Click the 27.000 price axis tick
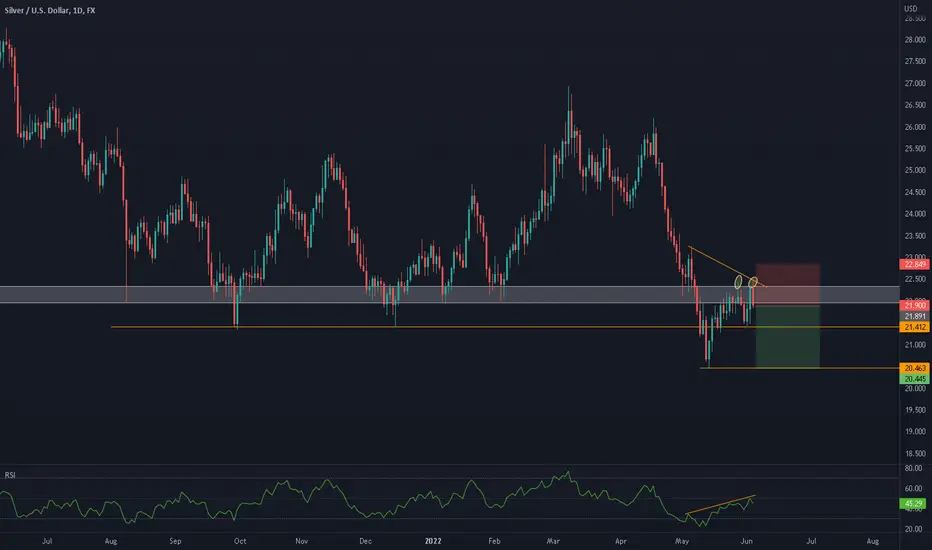932x550 pixels. tap(915, 83)
